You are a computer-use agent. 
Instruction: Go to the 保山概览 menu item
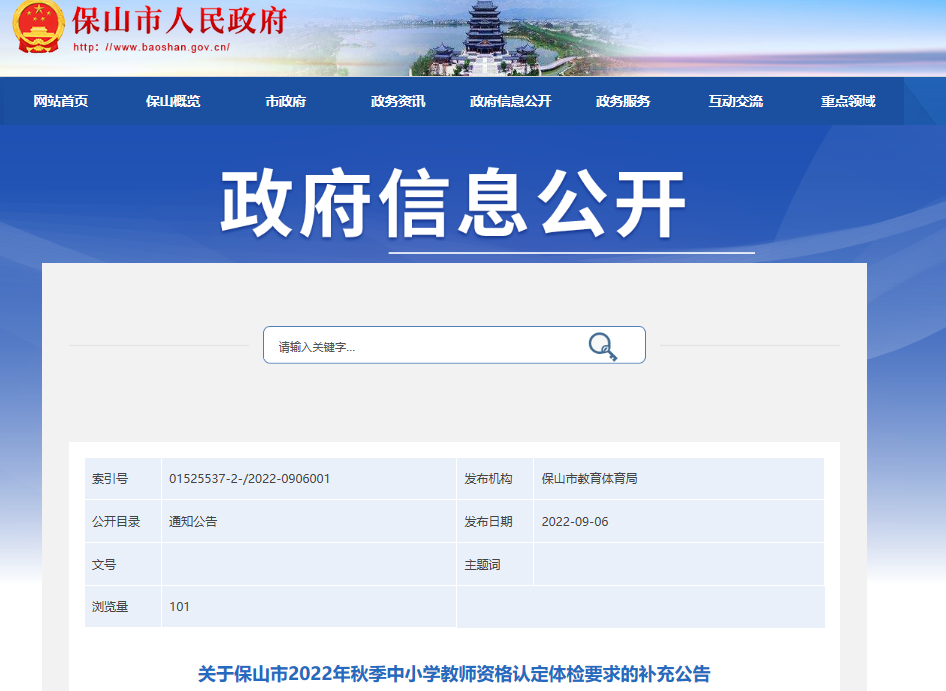click(173, 102)
